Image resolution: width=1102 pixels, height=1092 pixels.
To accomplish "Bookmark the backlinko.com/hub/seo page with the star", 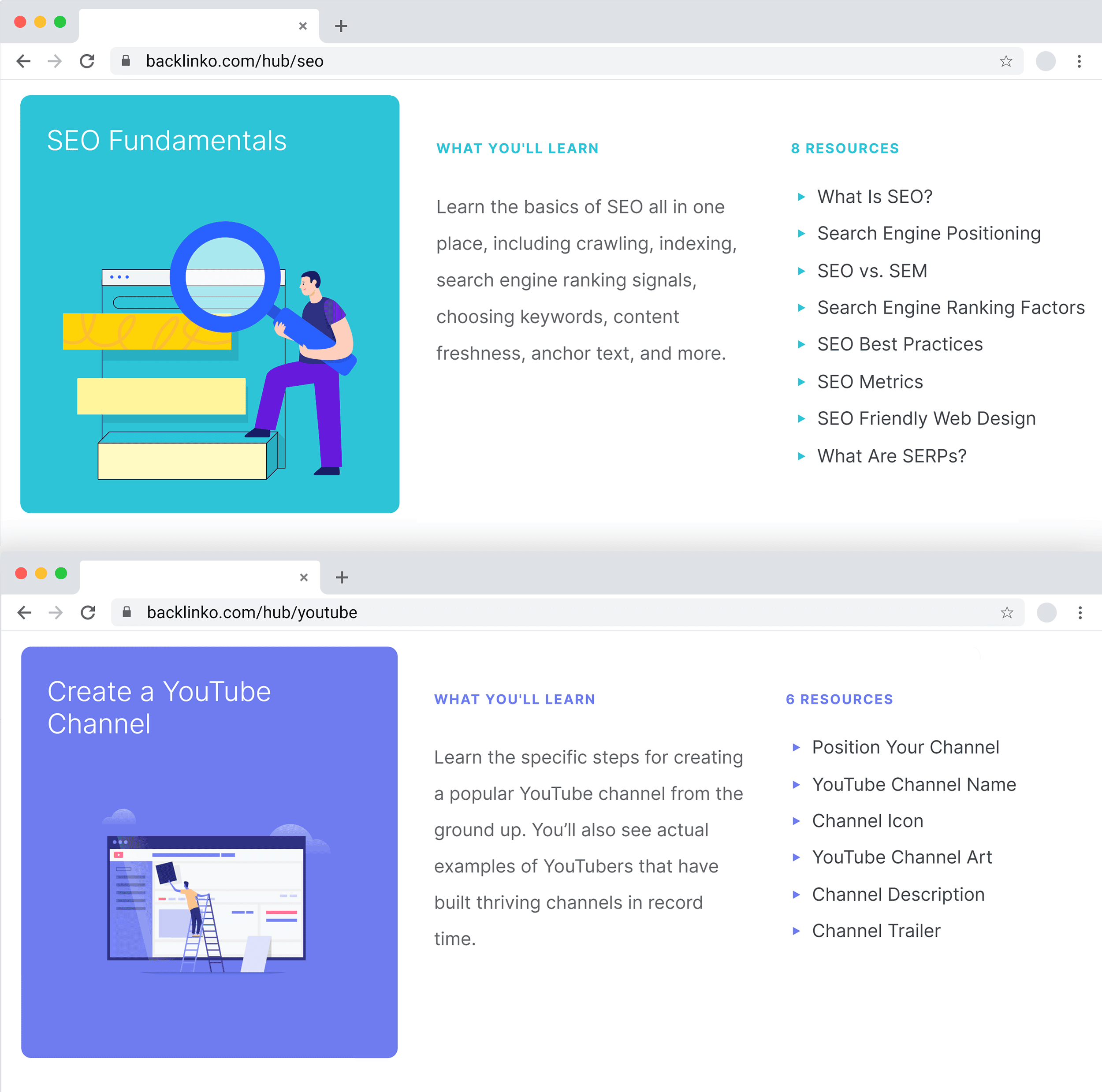I will [1005, 61].
